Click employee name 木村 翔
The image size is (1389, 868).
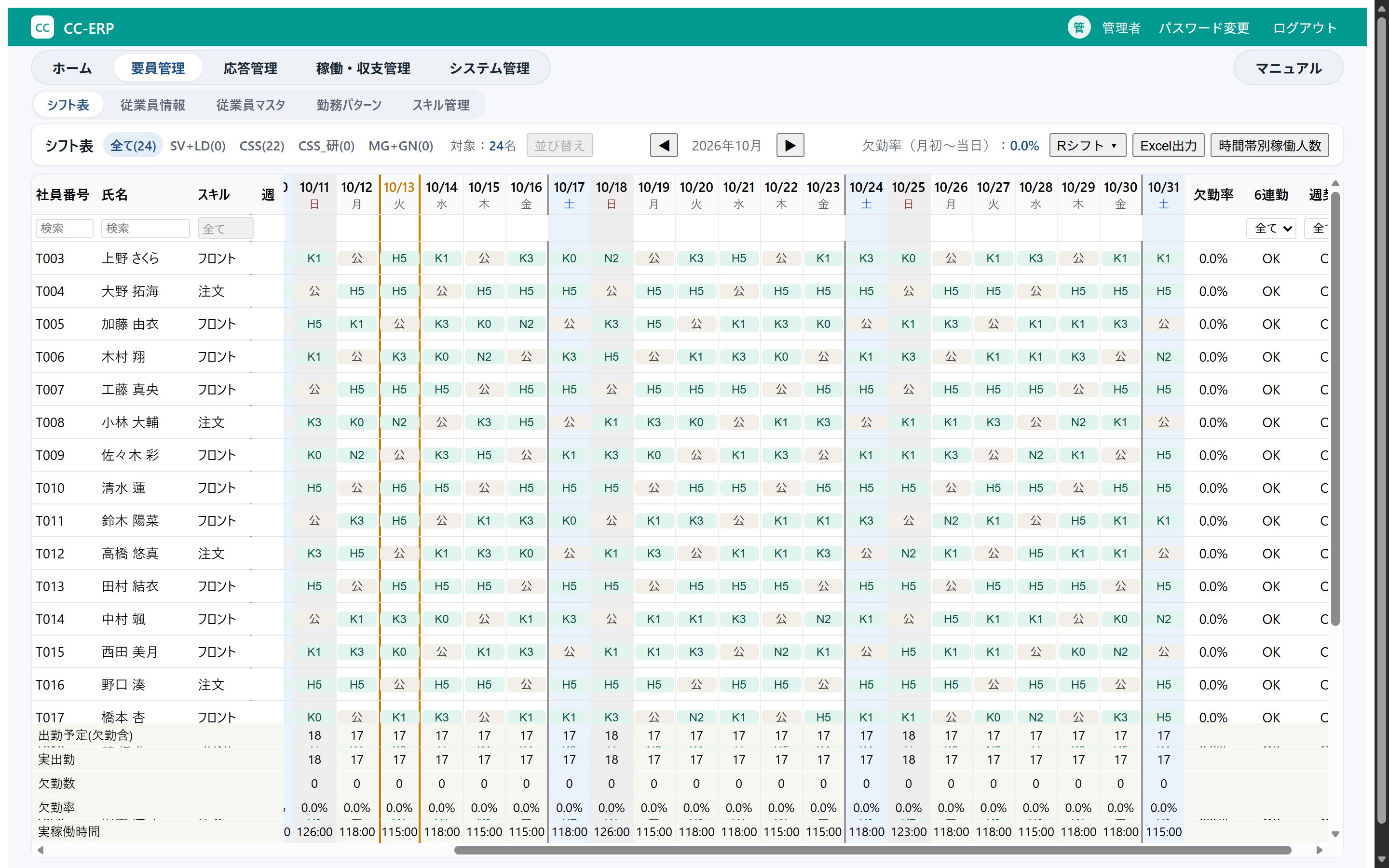(x=123, y=356)
